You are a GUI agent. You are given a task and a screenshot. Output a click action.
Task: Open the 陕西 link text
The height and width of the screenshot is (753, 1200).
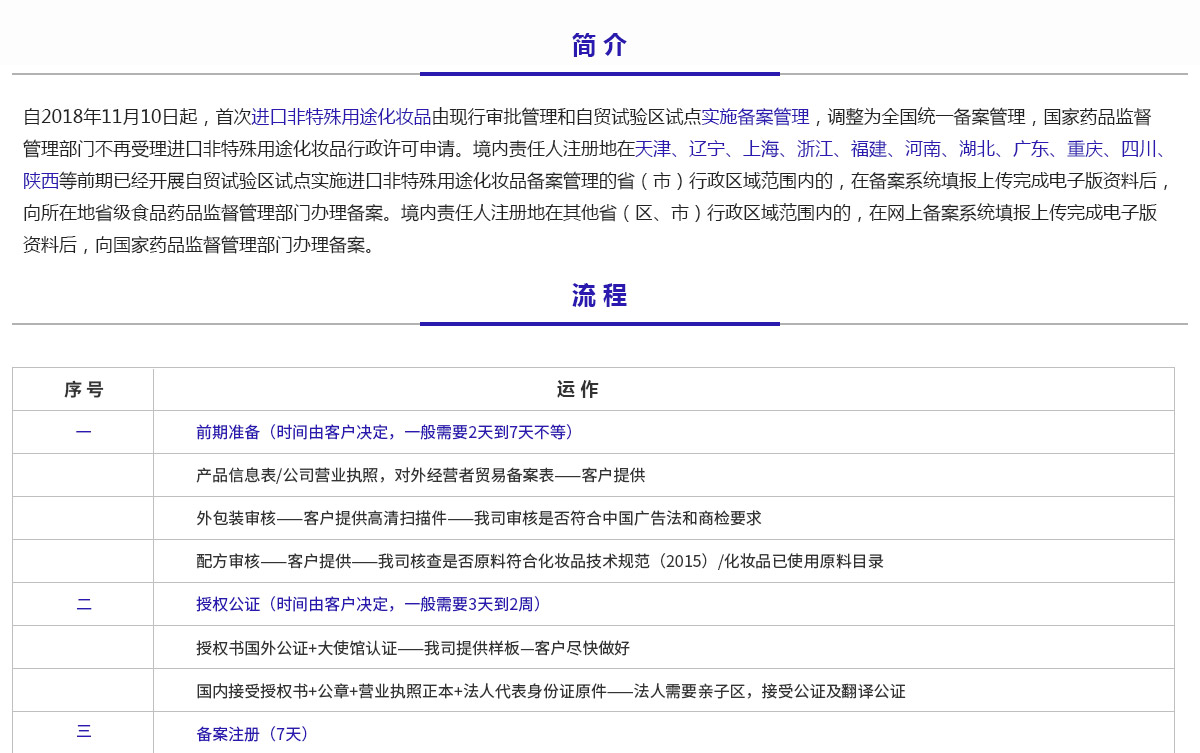41,181
